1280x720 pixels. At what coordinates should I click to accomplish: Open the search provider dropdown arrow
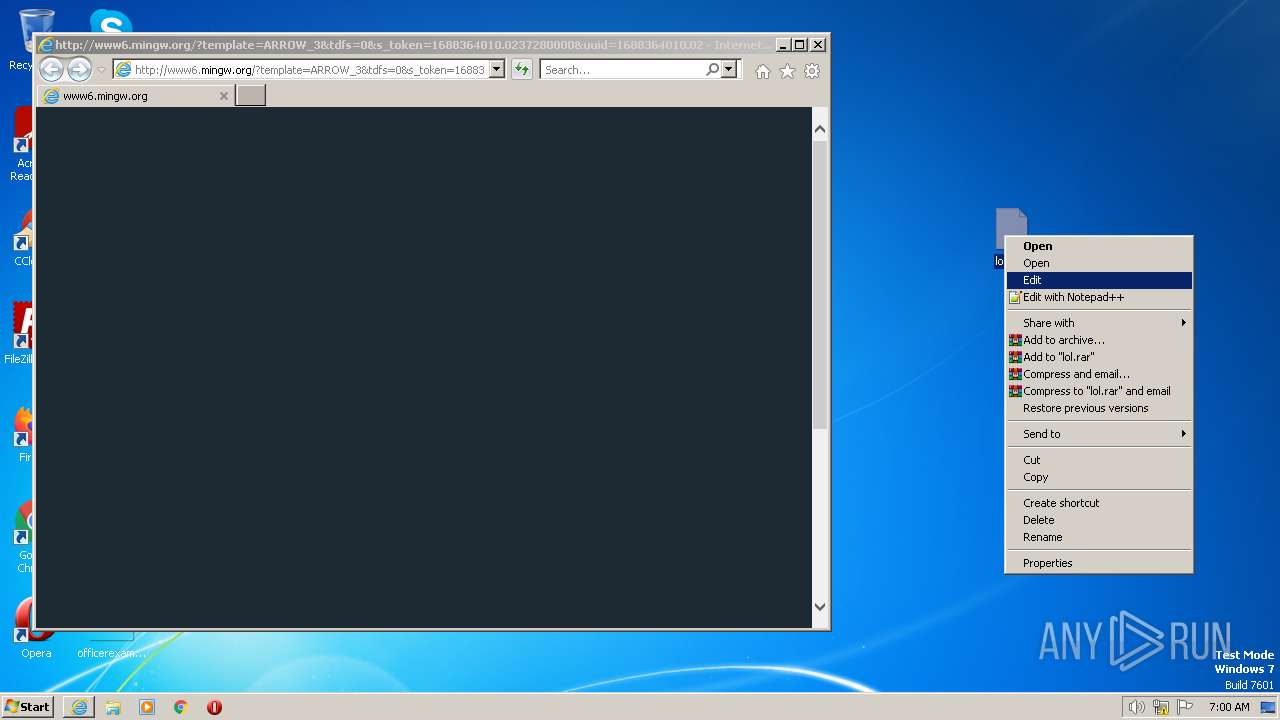coord(729,69)
